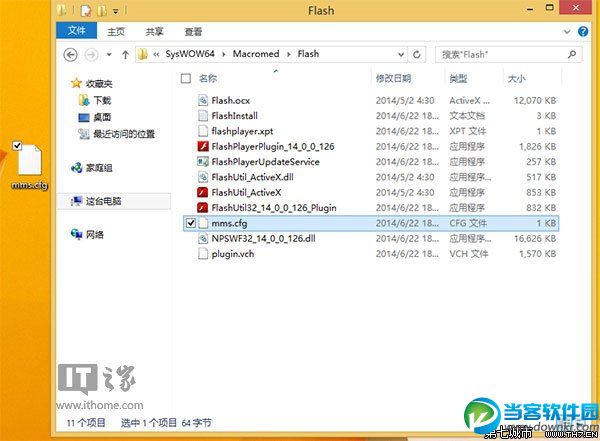
Task: Select FlashPlayerPlugin_14_0_0_126 Flash icon
Action: 203,146
